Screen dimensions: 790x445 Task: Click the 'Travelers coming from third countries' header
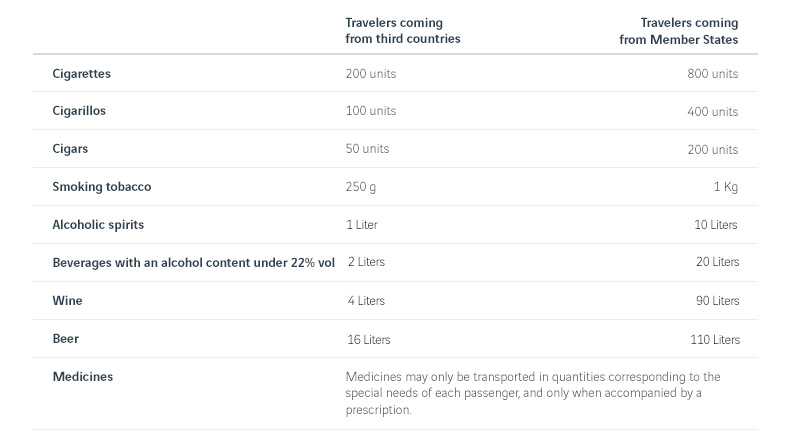tap(402, 30)
